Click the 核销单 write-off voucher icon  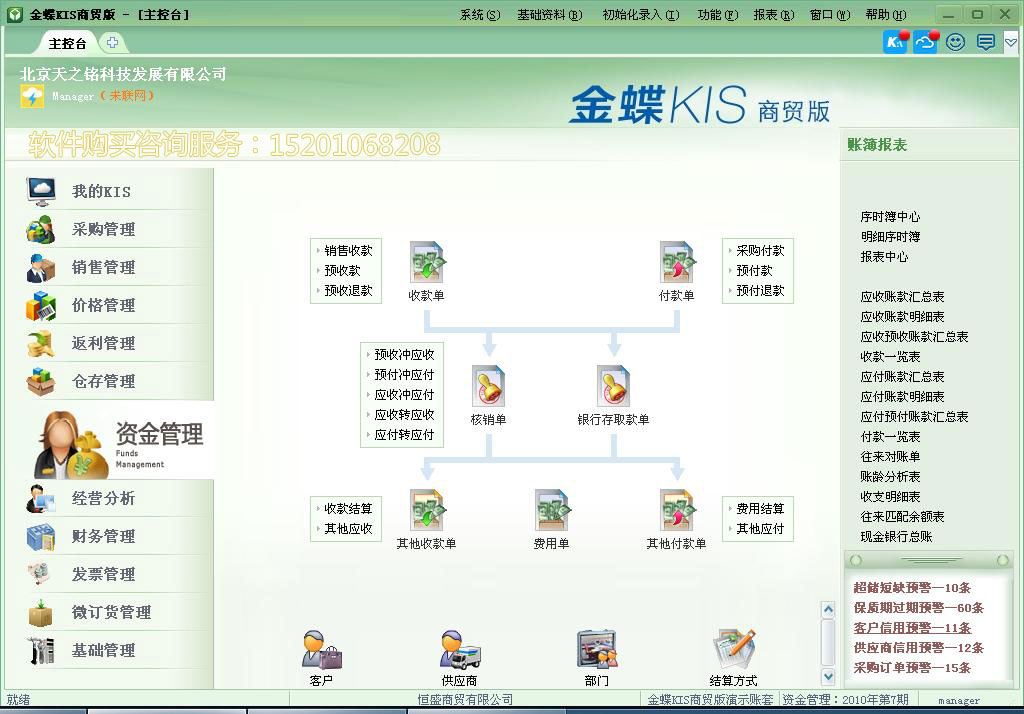pos(489,385)
